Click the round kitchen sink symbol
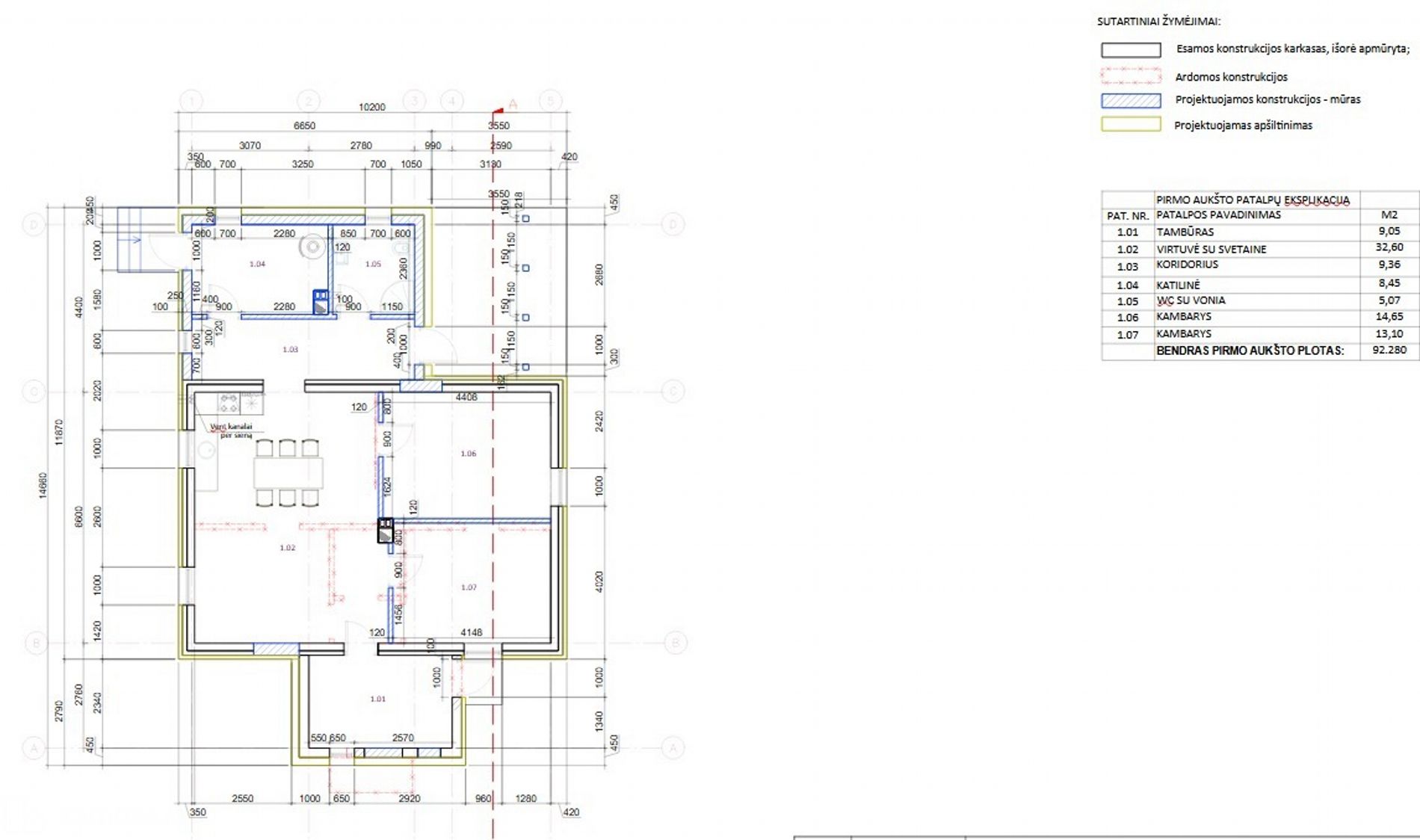The image size is (1420, 840). click(x=206, y=449)
